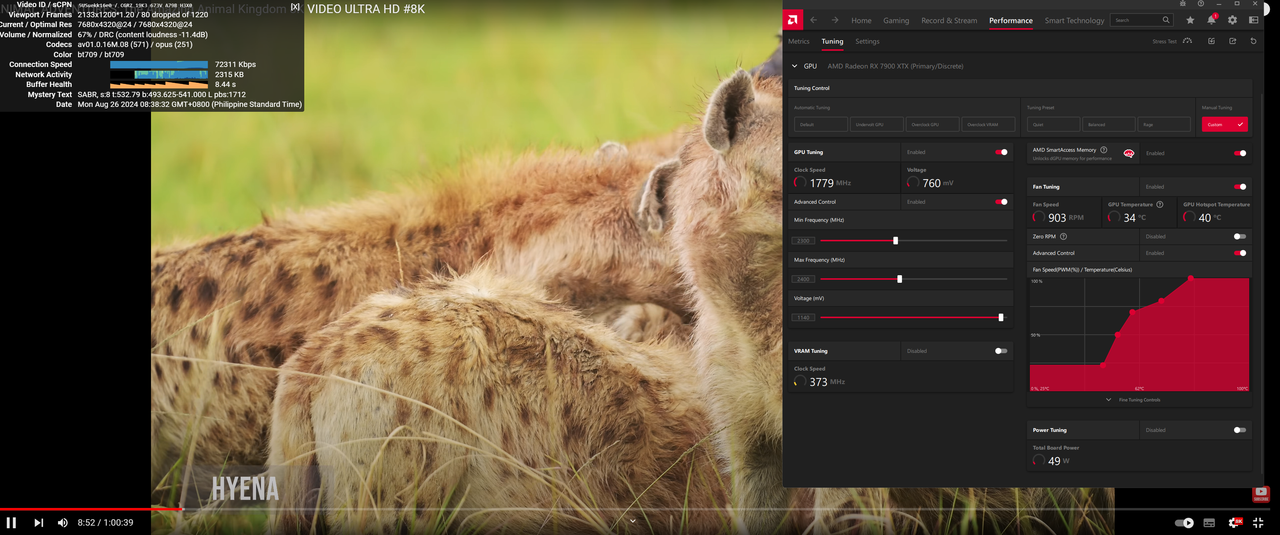Click GPU Temperature help icon
The width and height of the screenshot is (1280, 535).
[x=1159, y=204]
